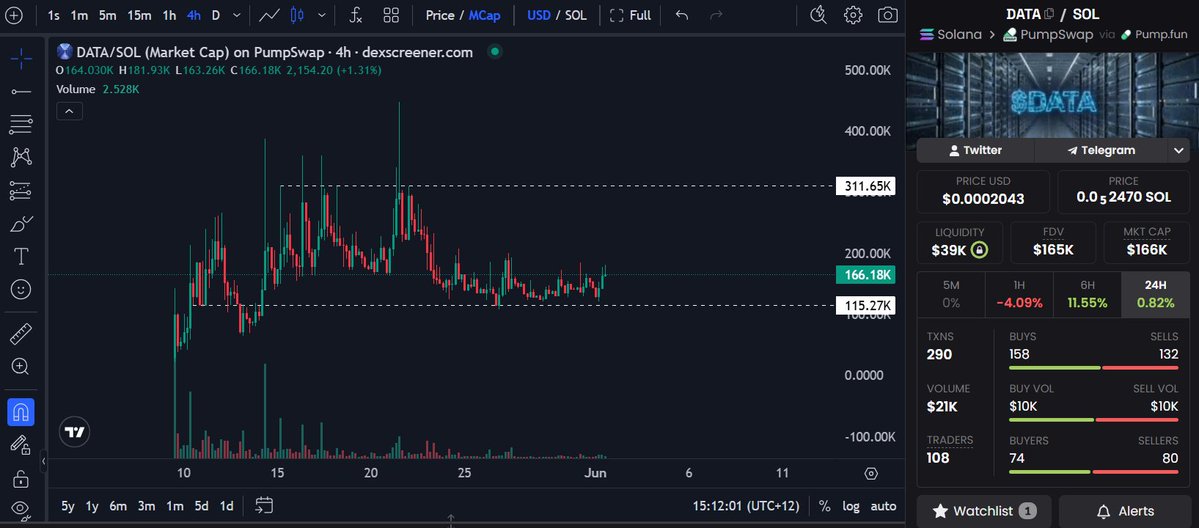Viewport: 1199px width, 528px height.
Task: Click the add symbol plus icon
Action: (x=15, y=15)
